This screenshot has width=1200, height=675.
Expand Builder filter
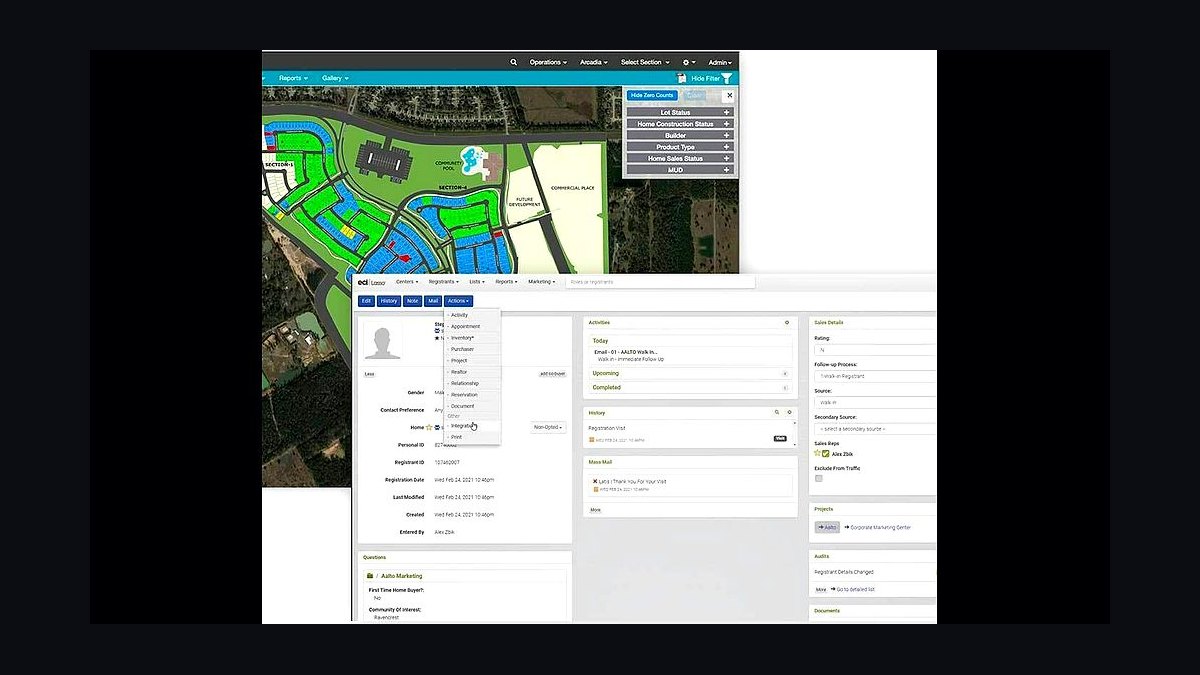click(680, 135)
